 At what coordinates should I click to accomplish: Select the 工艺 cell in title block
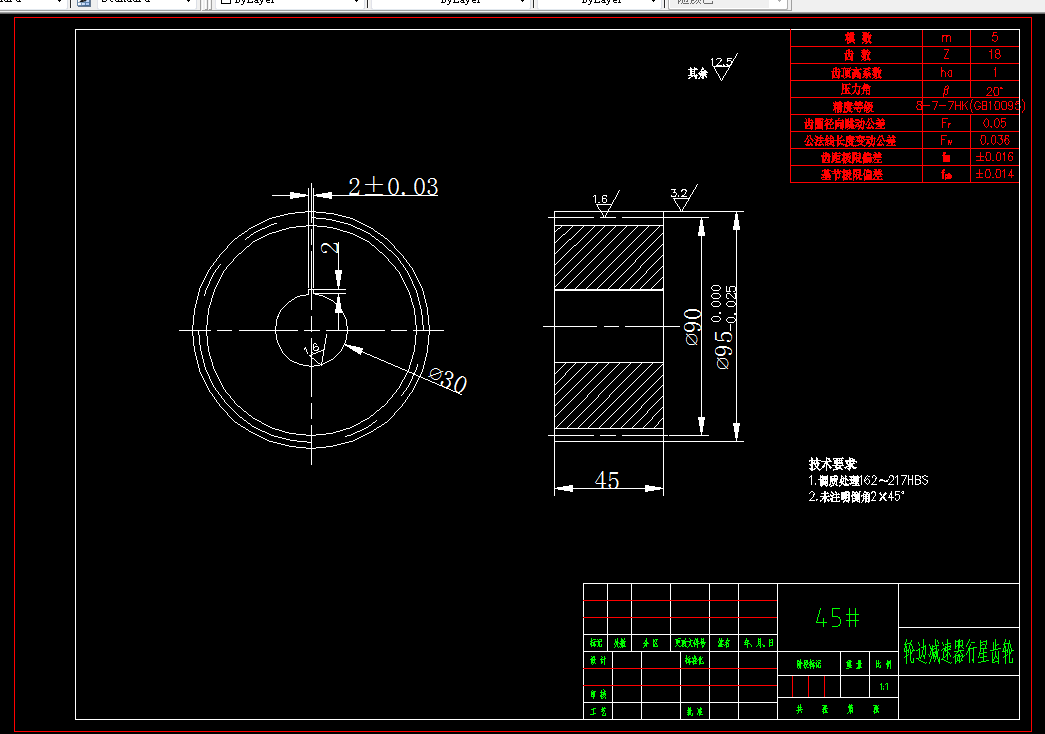[x=598, y=712]
